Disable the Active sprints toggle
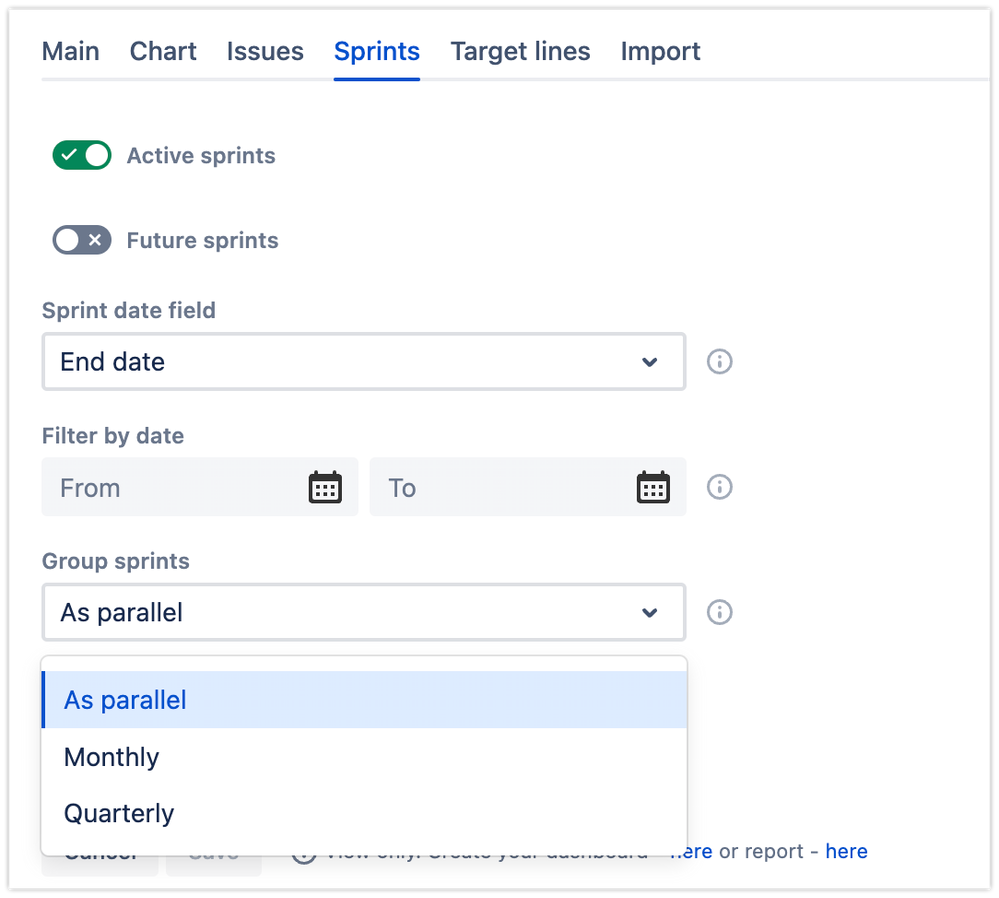This screenshot has width=999, height=898. click(x=82, y=156)
